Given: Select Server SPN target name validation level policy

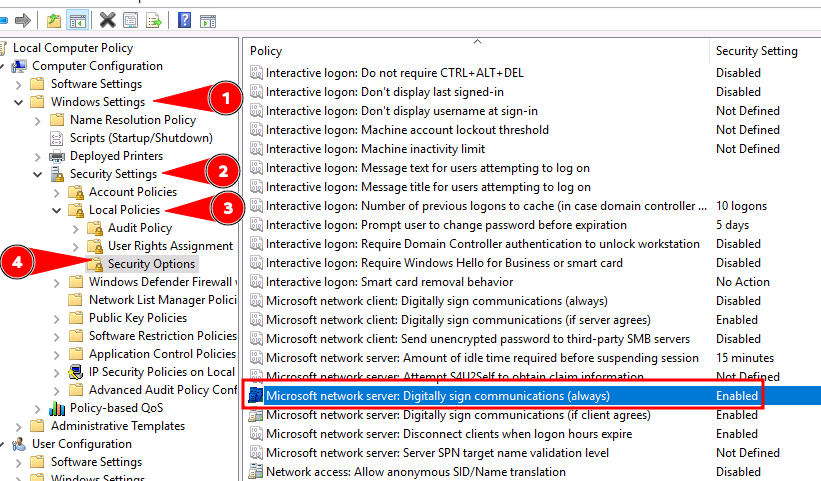Looking at the screenshot, I should [x=438, y=453].
